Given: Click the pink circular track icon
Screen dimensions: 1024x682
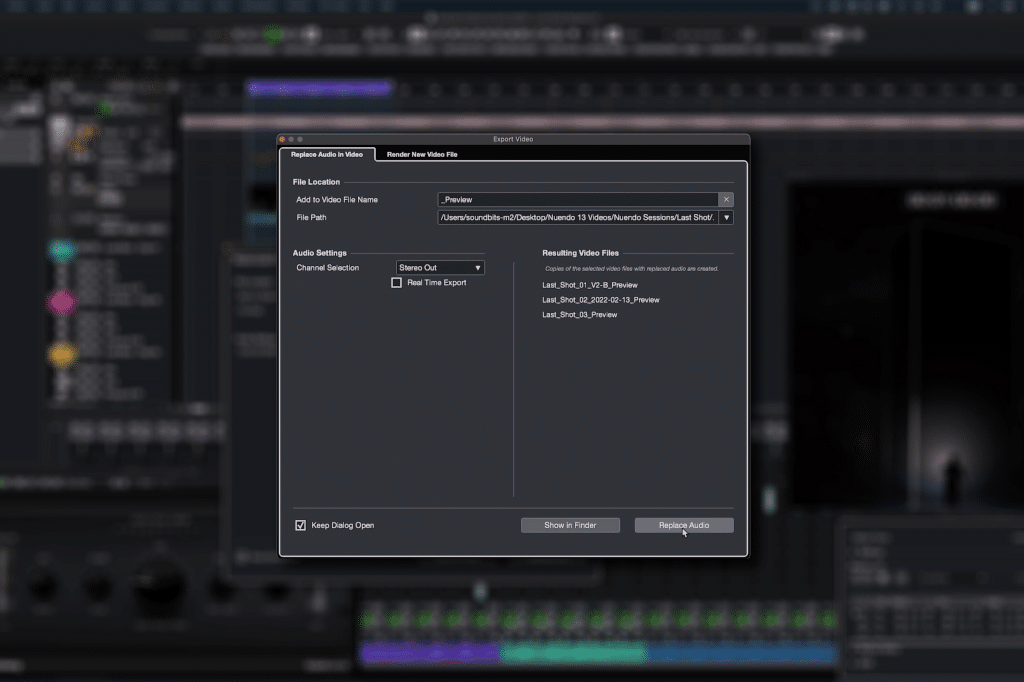Looking at the screenshot, I should pos(62,302).
